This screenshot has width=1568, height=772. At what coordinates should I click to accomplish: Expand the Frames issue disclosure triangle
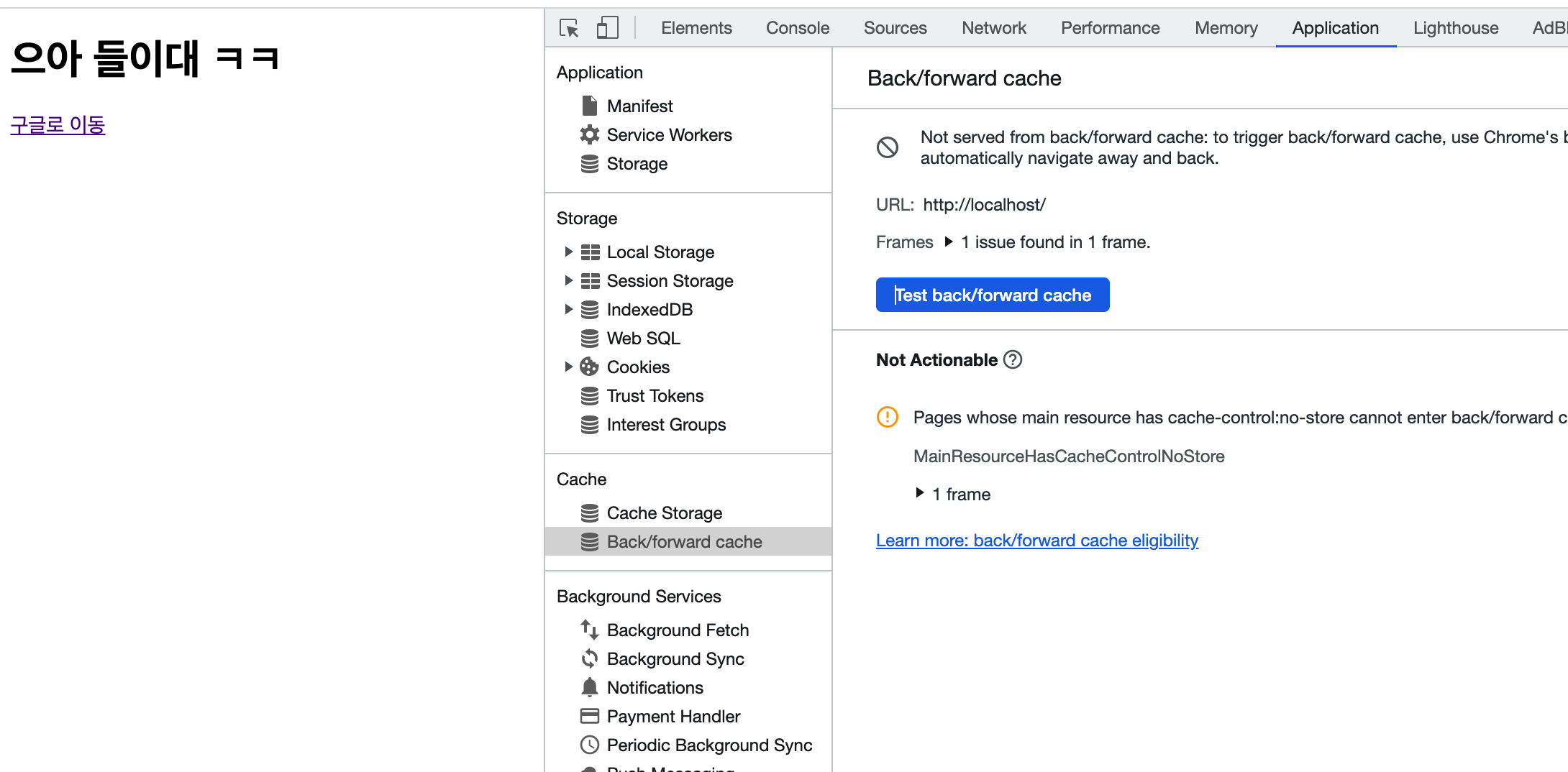click(x=949, y=242)
